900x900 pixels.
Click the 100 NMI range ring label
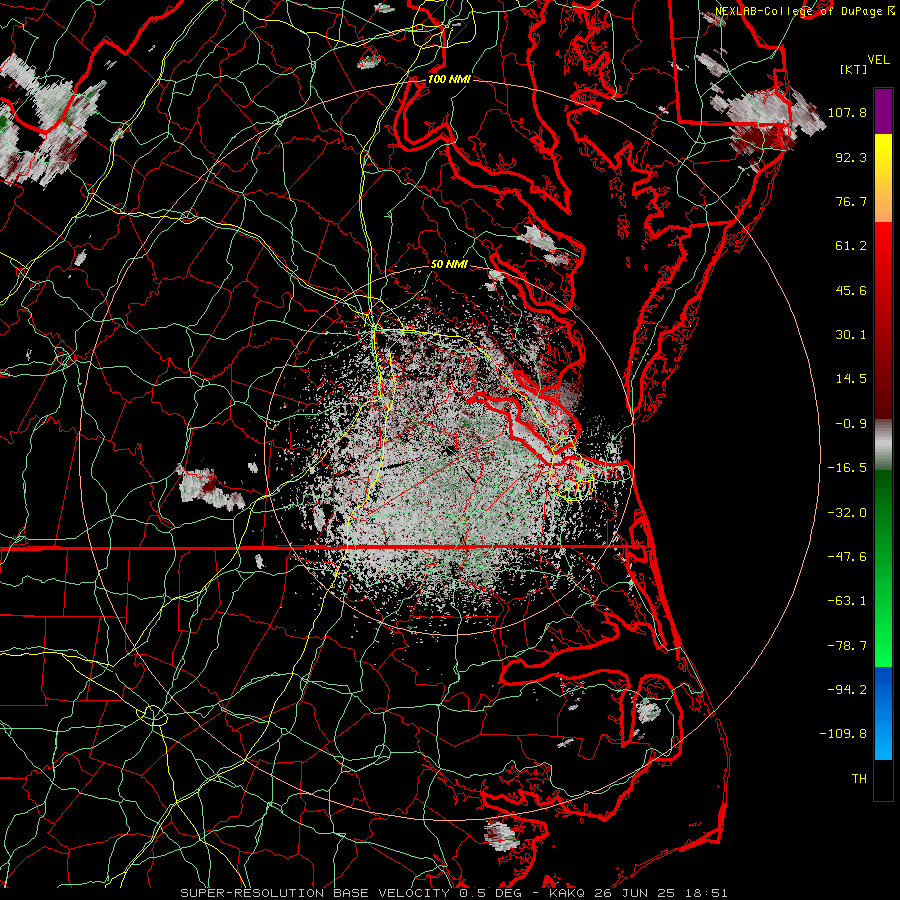[449, 79]
